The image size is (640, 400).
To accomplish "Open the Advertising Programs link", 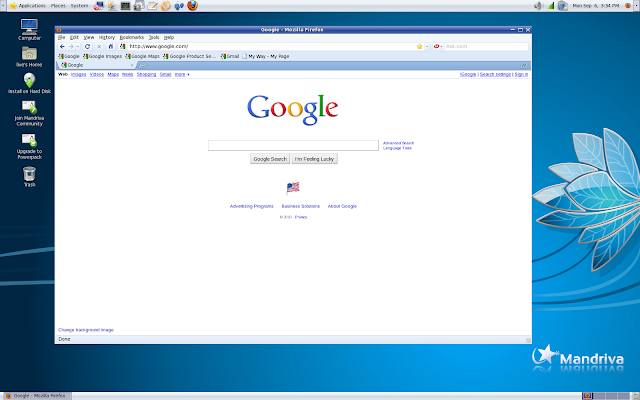I will point(251,207).
